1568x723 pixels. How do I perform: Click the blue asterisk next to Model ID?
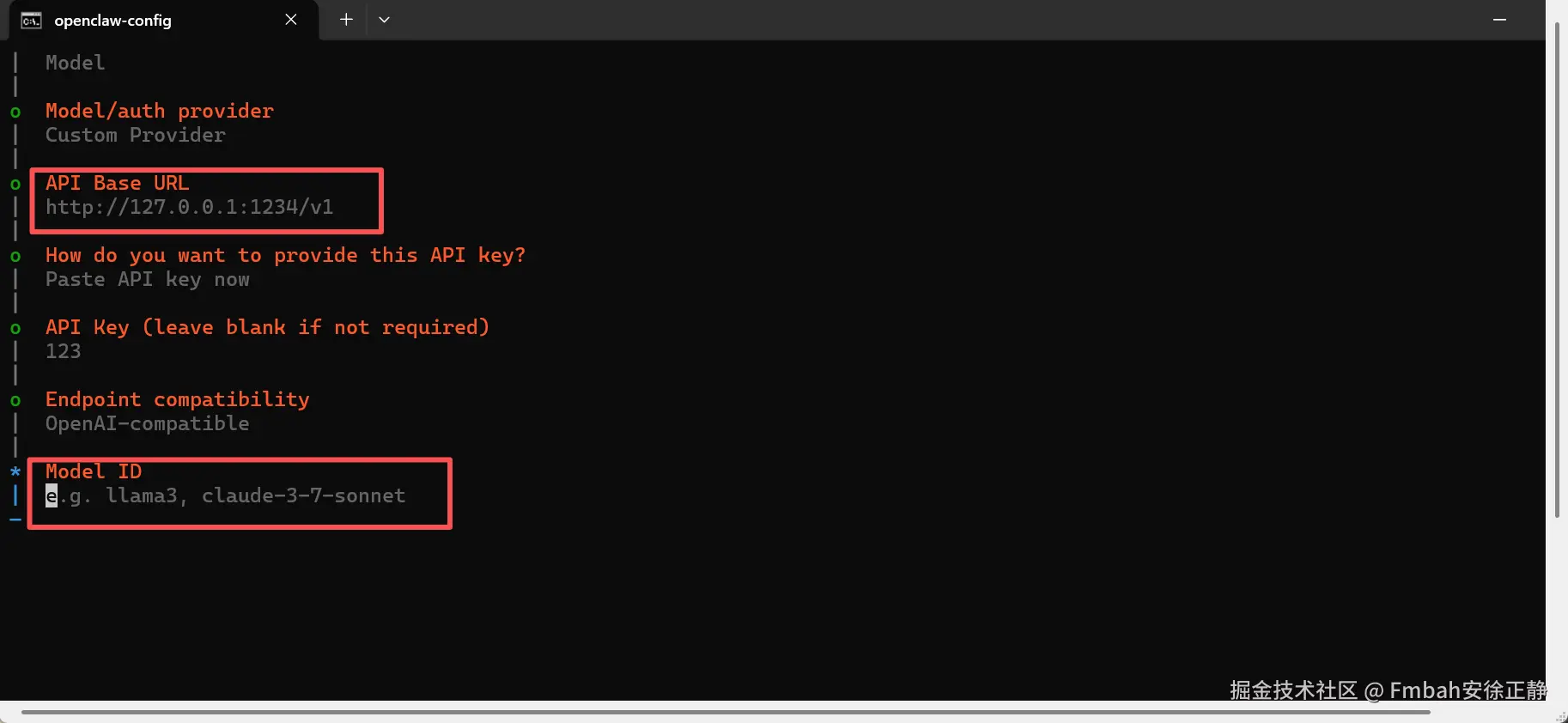pyautogui.click(x=15, y=471)
